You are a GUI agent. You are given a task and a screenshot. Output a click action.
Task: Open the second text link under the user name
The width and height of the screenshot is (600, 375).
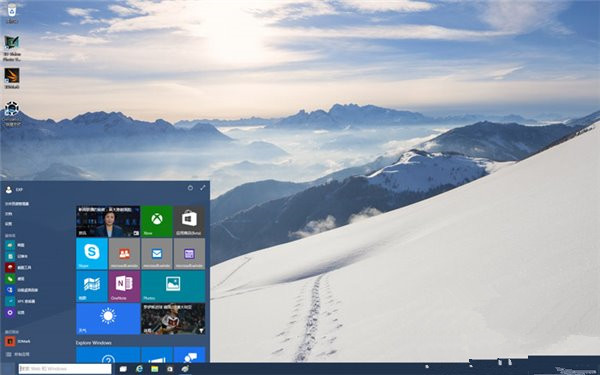pos(8,214)
